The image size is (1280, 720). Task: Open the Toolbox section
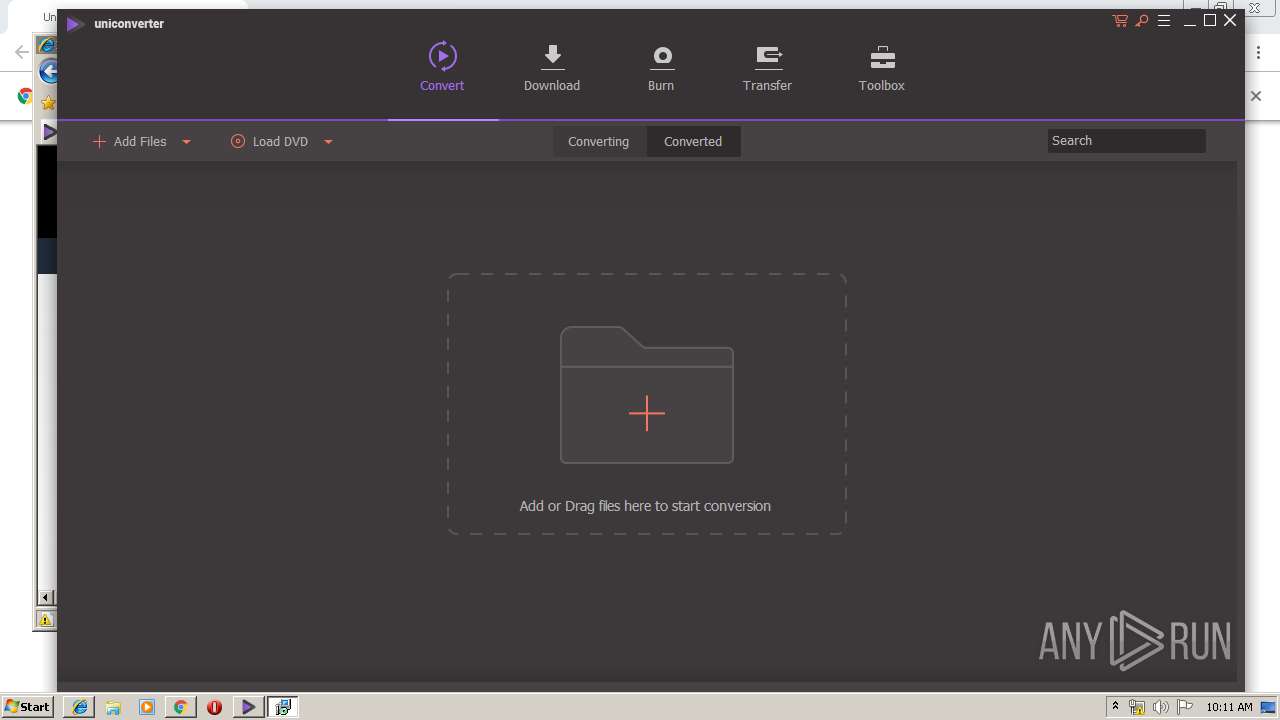point(881,67)
